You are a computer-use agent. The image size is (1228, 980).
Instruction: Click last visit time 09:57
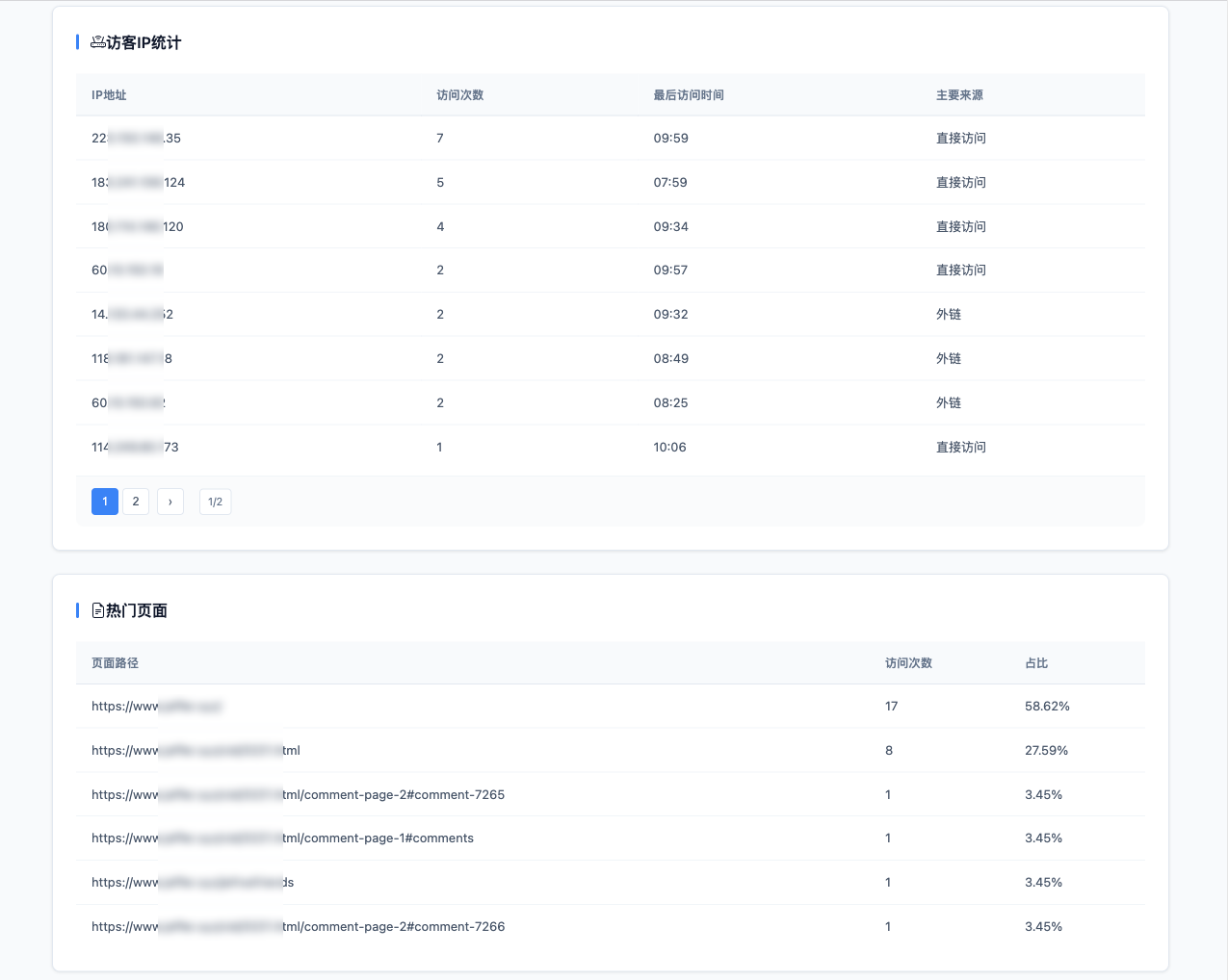pyautogui.click(x=670, y=271)
